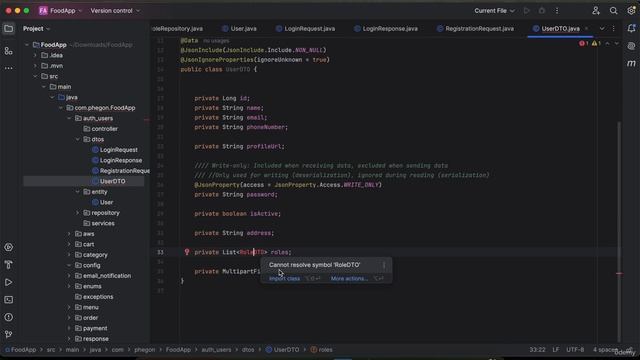Select the services package
The height and width of the screenshot is (360, 640).
[103, 224]
